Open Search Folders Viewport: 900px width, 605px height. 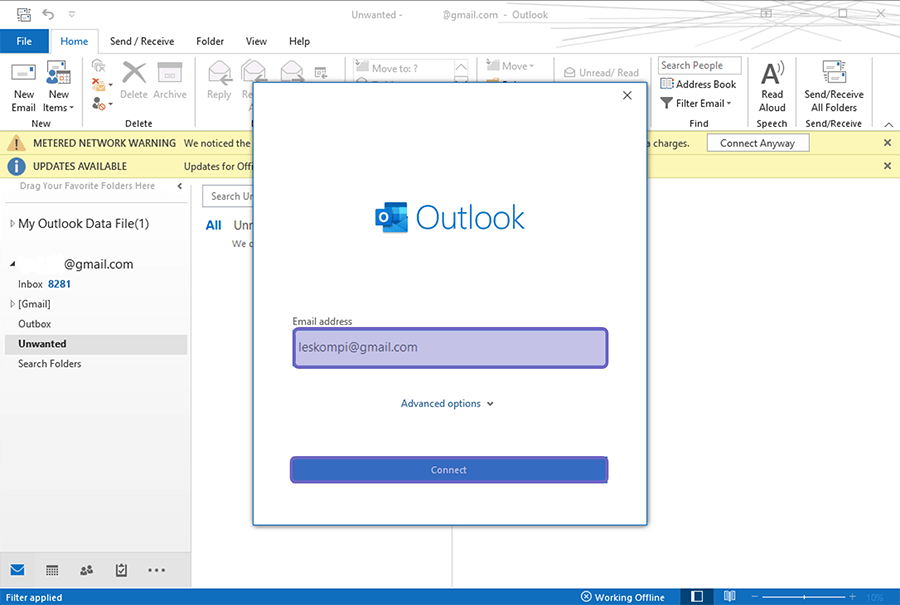click(49, 364)
